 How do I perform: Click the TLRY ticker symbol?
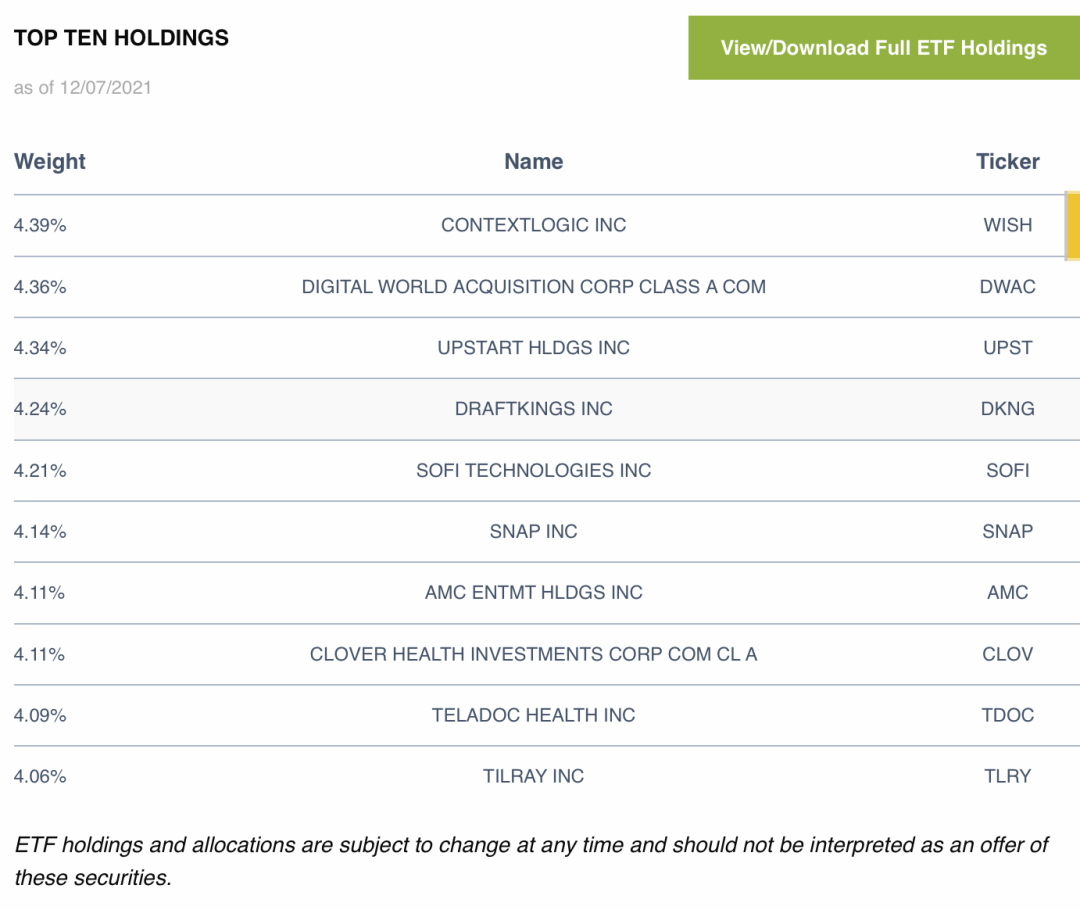coord(1007,776)
